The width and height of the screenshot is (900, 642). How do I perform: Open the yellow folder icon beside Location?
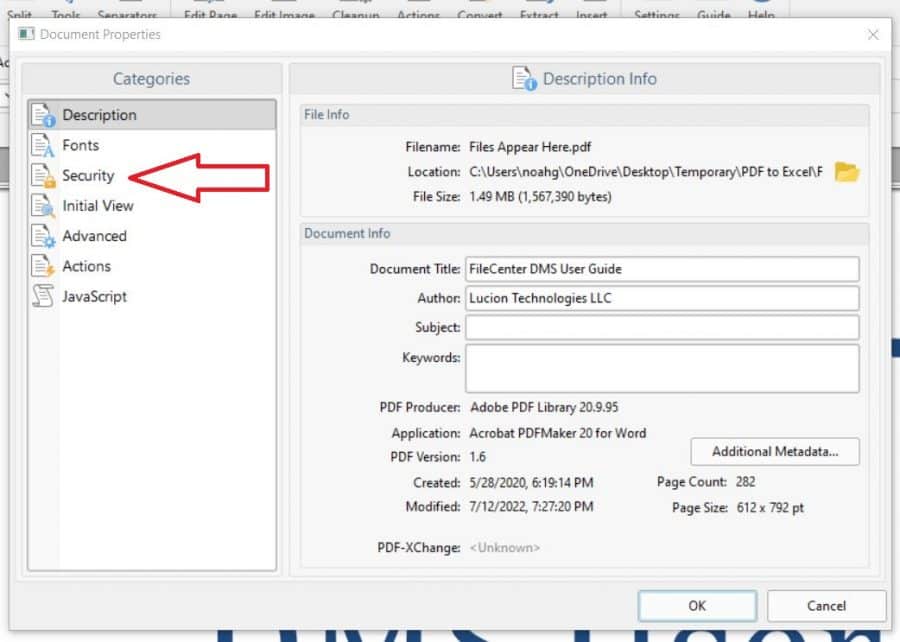click(x=846, y=172)
